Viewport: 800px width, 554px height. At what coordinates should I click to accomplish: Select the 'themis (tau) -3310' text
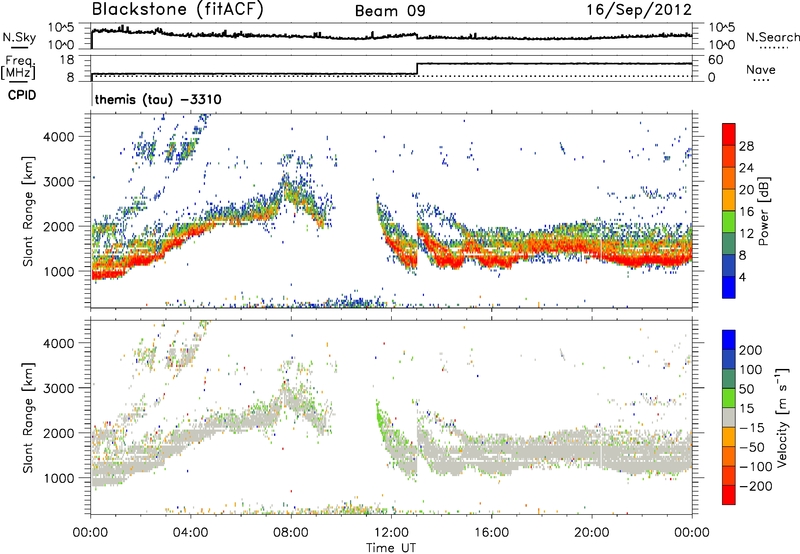tap(158, 99)
